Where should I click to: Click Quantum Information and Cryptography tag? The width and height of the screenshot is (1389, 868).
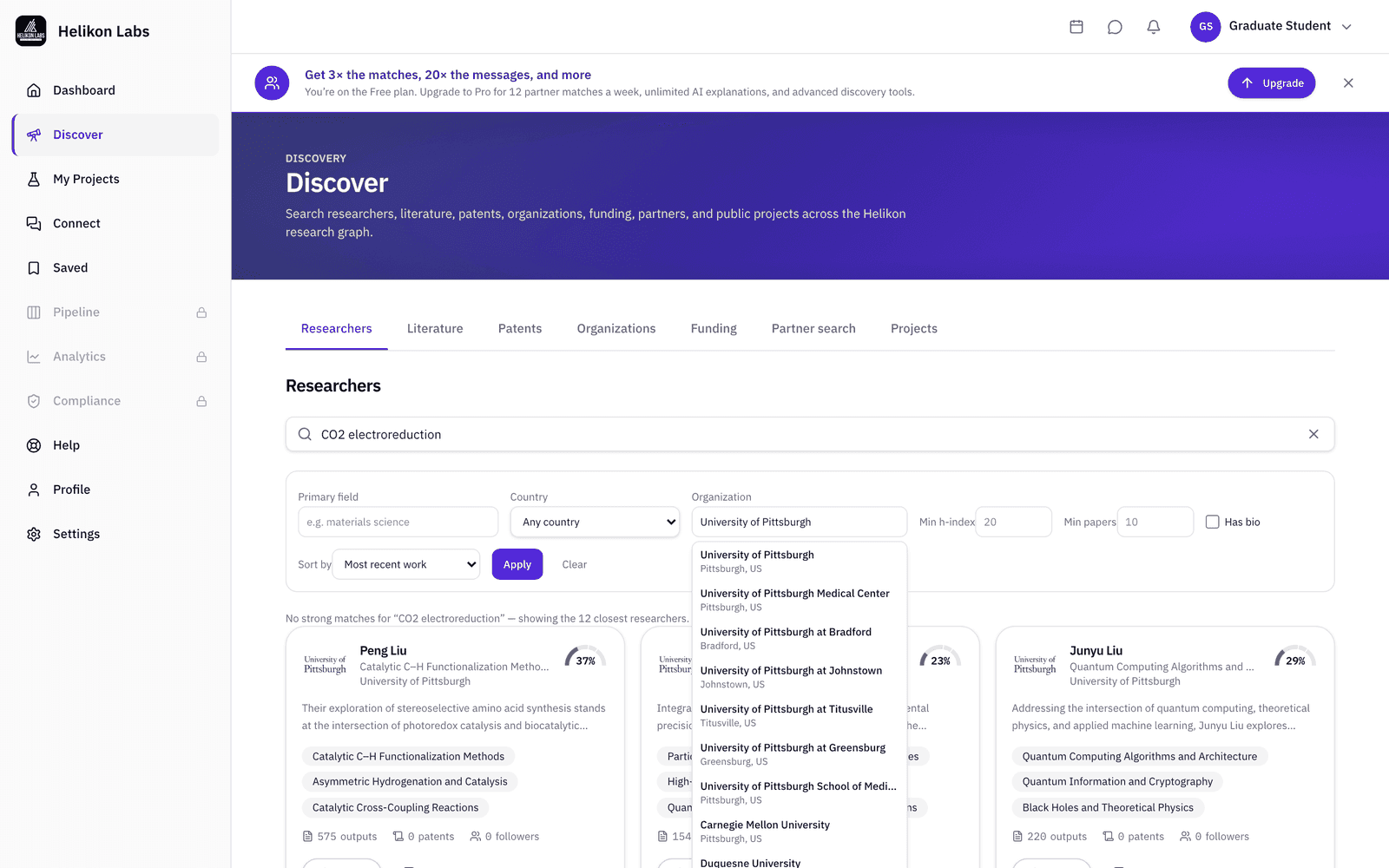1117,781
